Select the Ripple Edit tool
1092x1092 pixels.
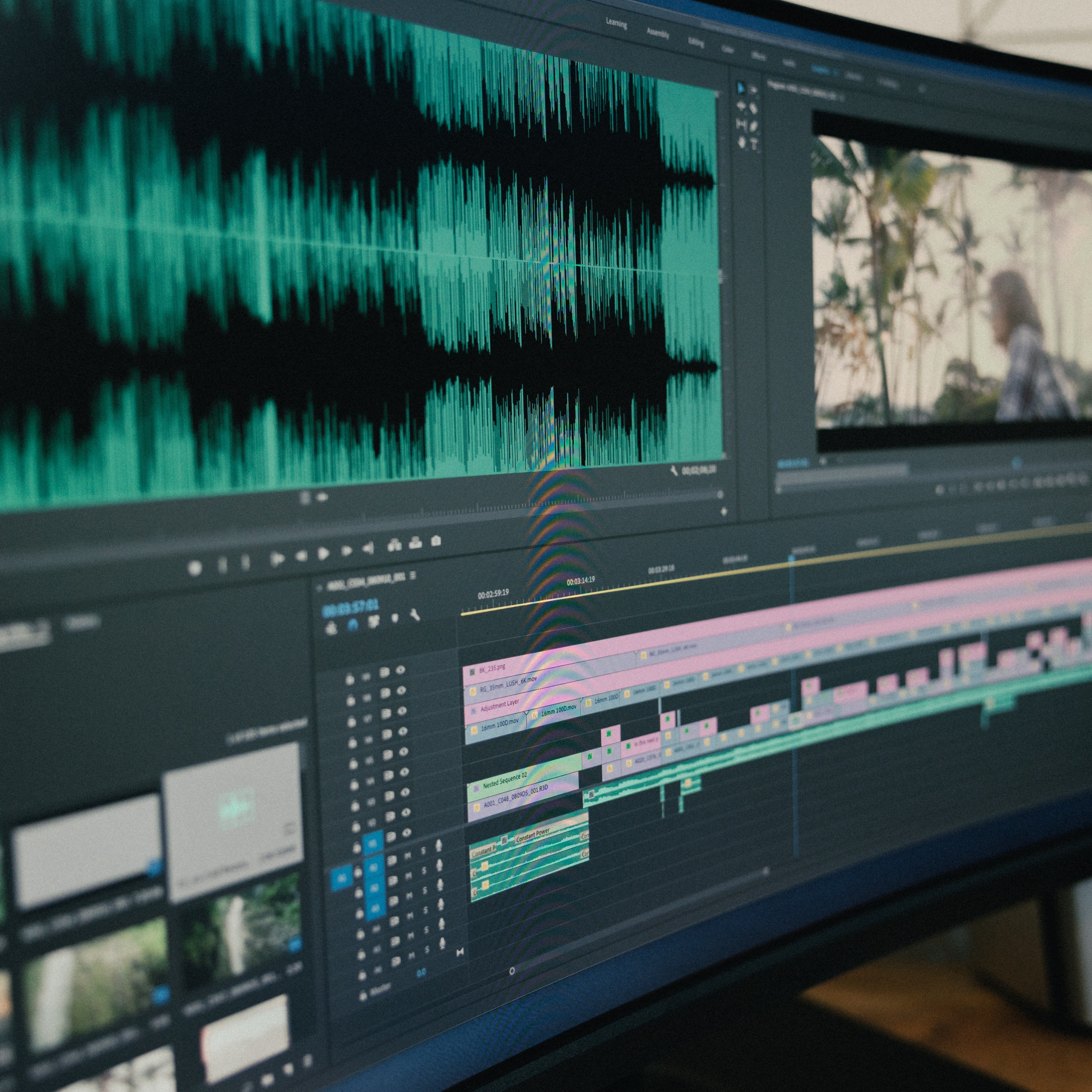tap(741, 106)
